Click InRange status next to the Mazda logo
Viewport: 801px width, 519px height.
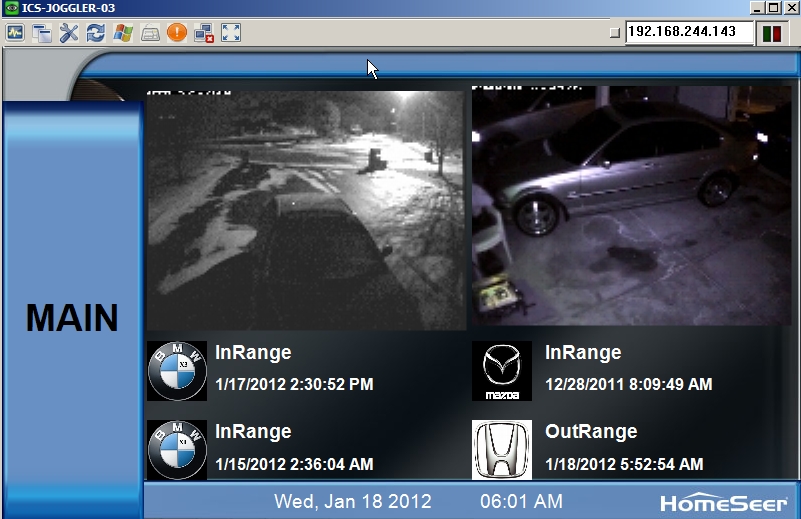(583, 352)
